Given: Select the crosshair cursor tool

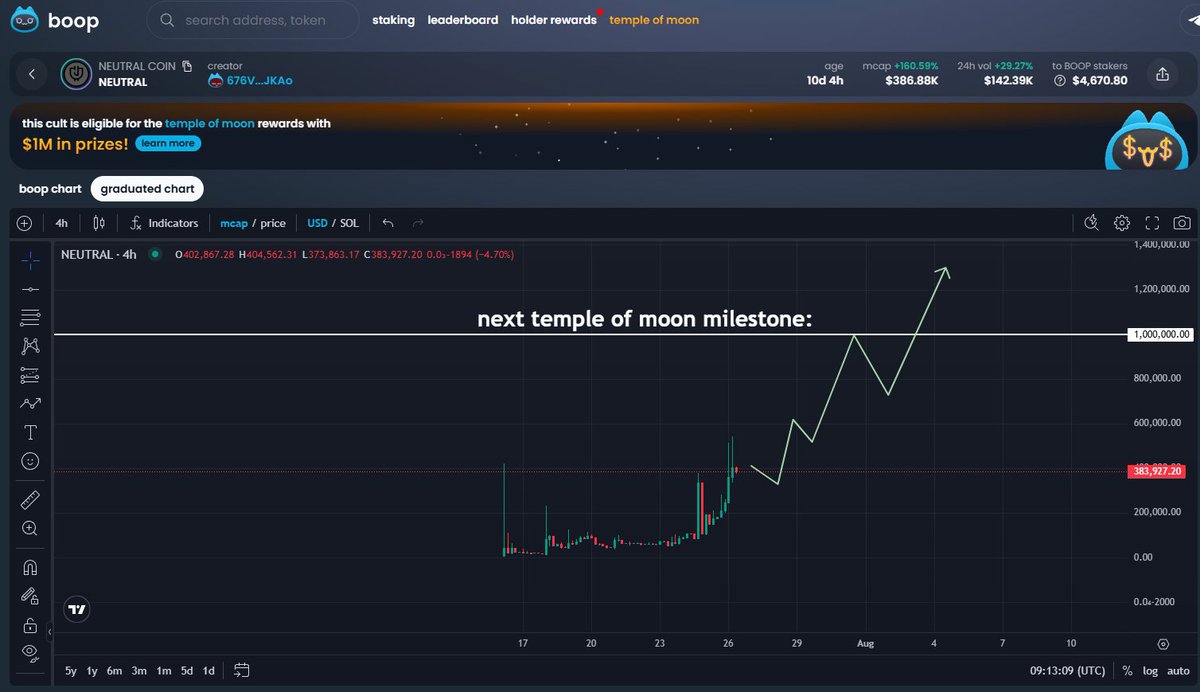Looking at the screenshot, I should tap(30, 259).
